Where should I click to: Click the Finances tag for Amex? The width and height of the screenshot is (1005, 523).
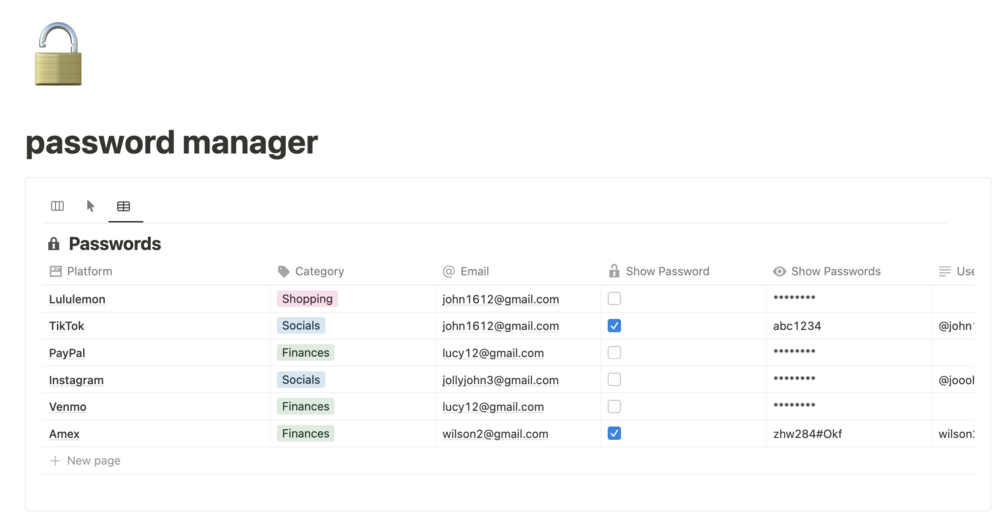click(305, 433)
